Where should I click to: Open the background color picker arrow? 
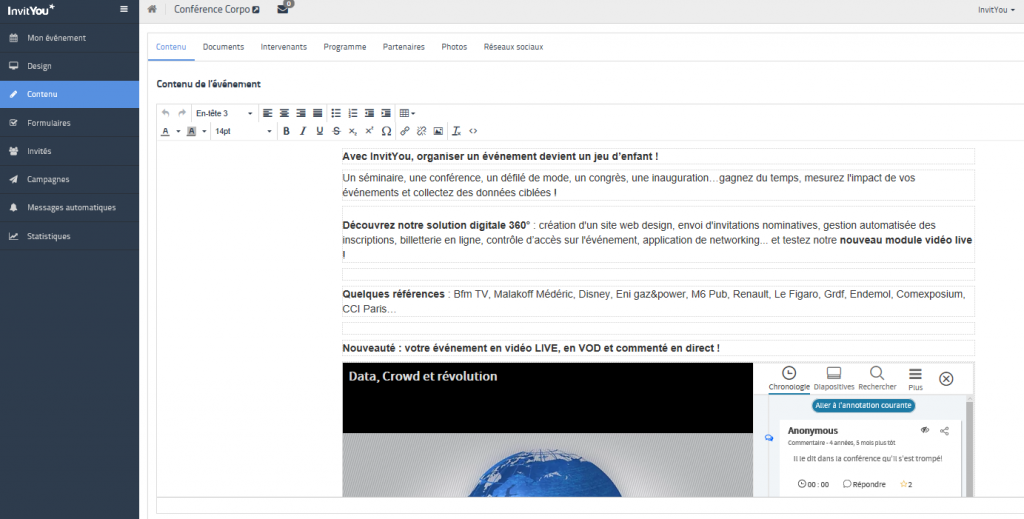[204, 131]
